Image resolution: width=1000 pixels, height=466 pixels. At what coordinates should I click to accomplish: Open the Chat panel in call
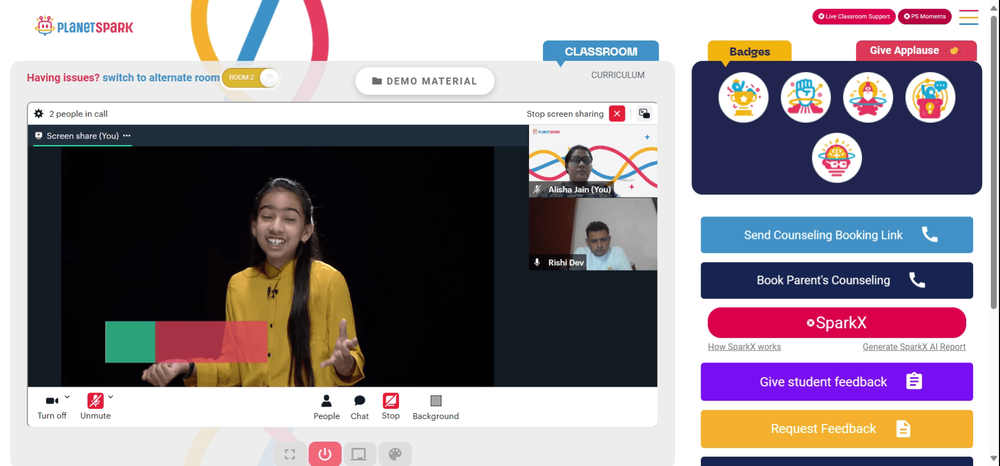tap(360, 406)
